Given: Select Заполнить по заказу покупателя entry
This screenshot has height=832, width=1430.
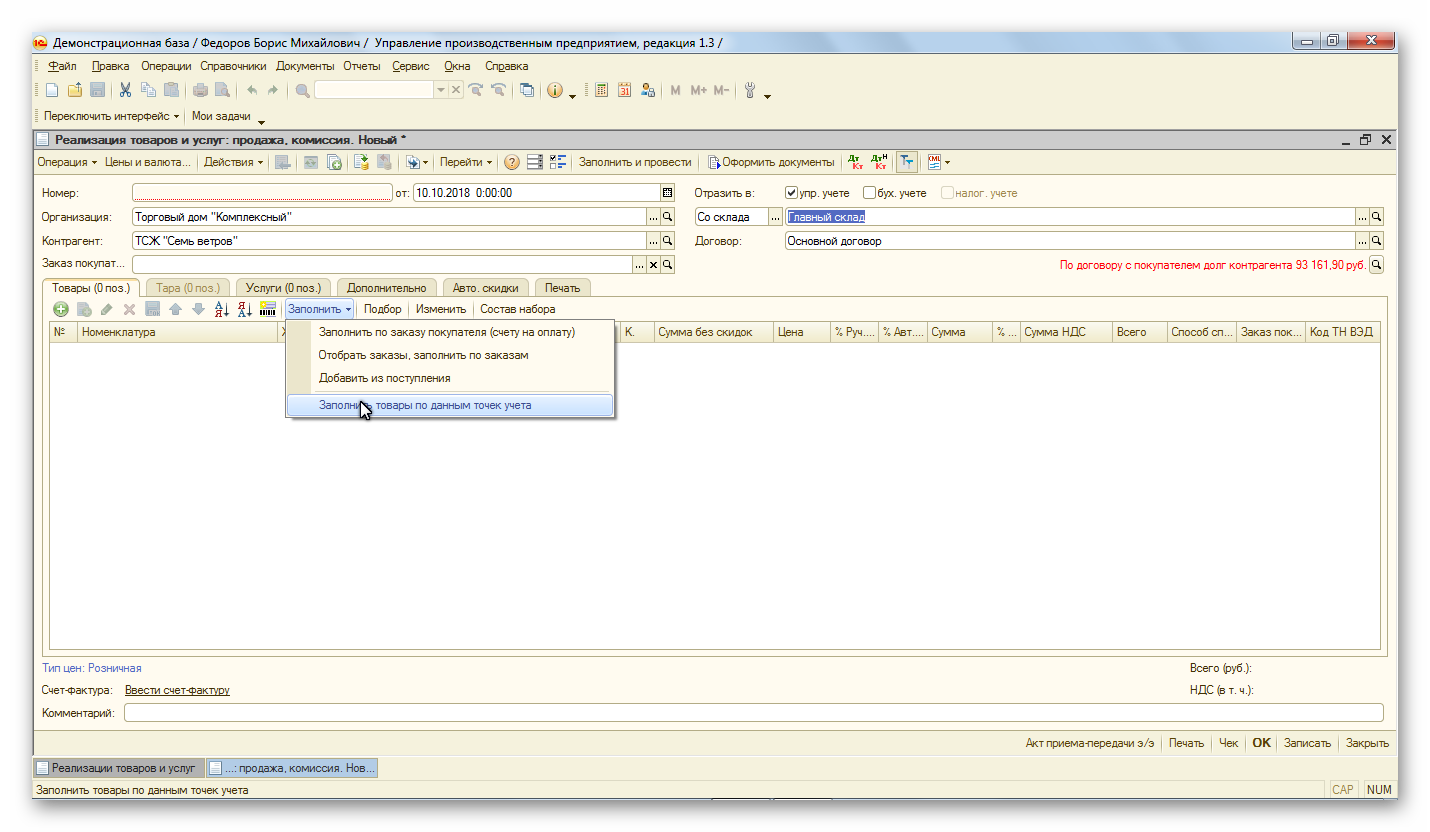Looking at the screenshot, I should 450,332.
